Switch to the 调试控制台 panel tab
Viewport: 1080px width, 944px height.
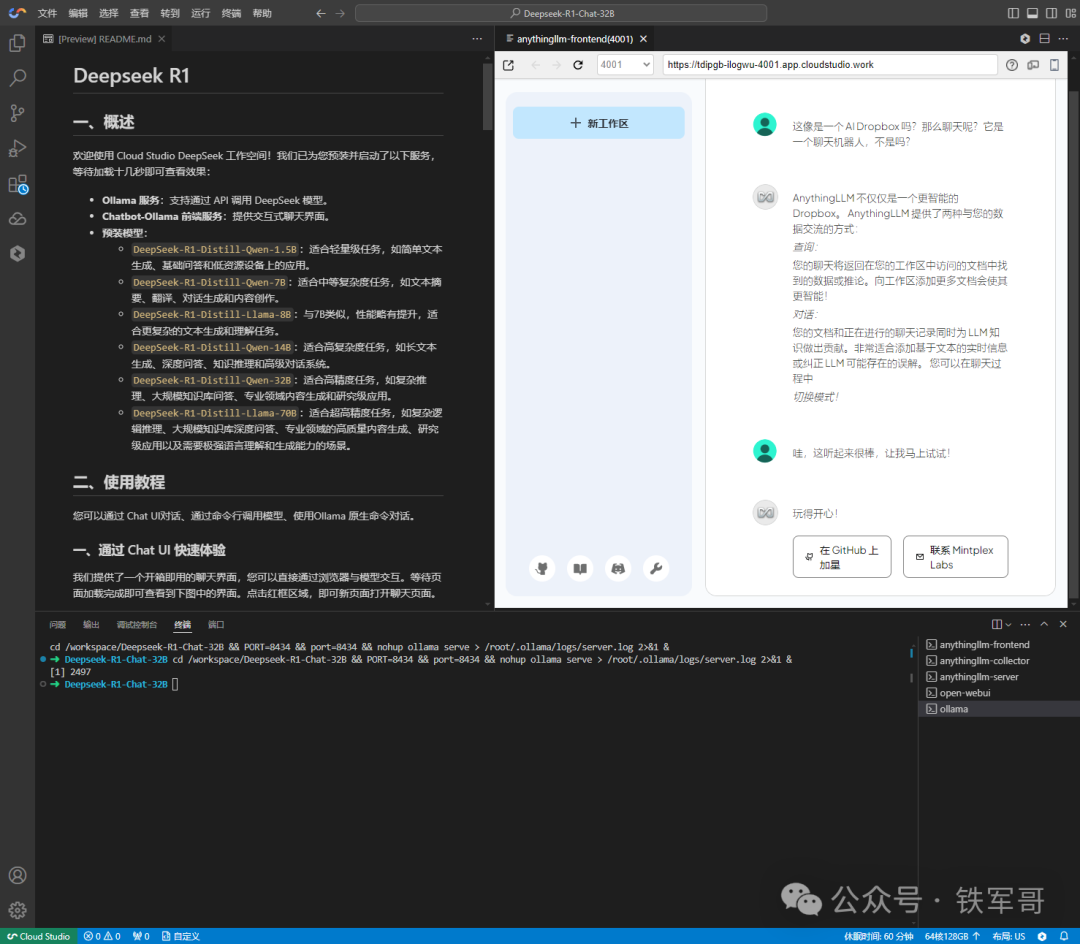pos(136,625)
